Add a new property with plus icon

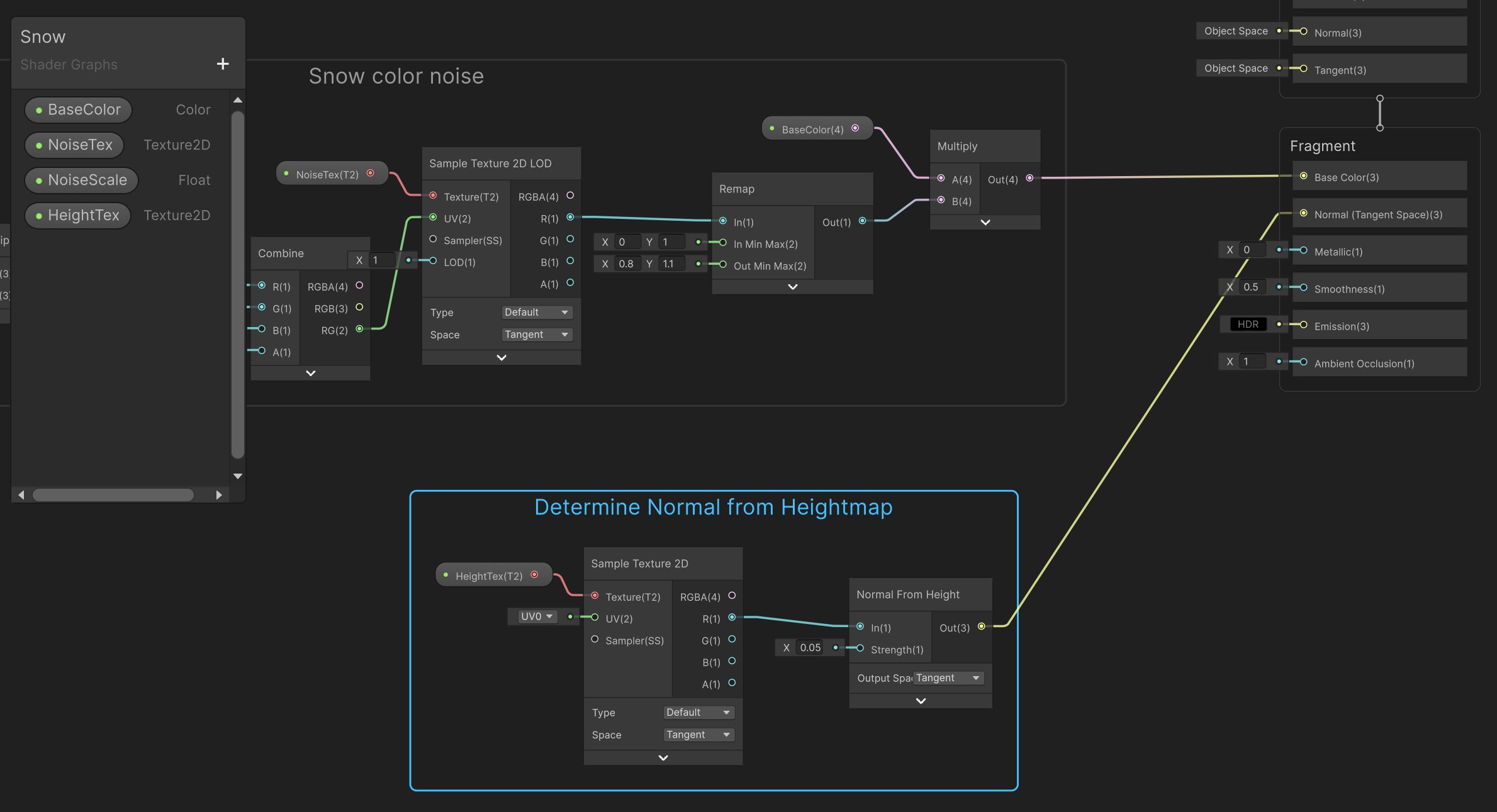point(222,64)
